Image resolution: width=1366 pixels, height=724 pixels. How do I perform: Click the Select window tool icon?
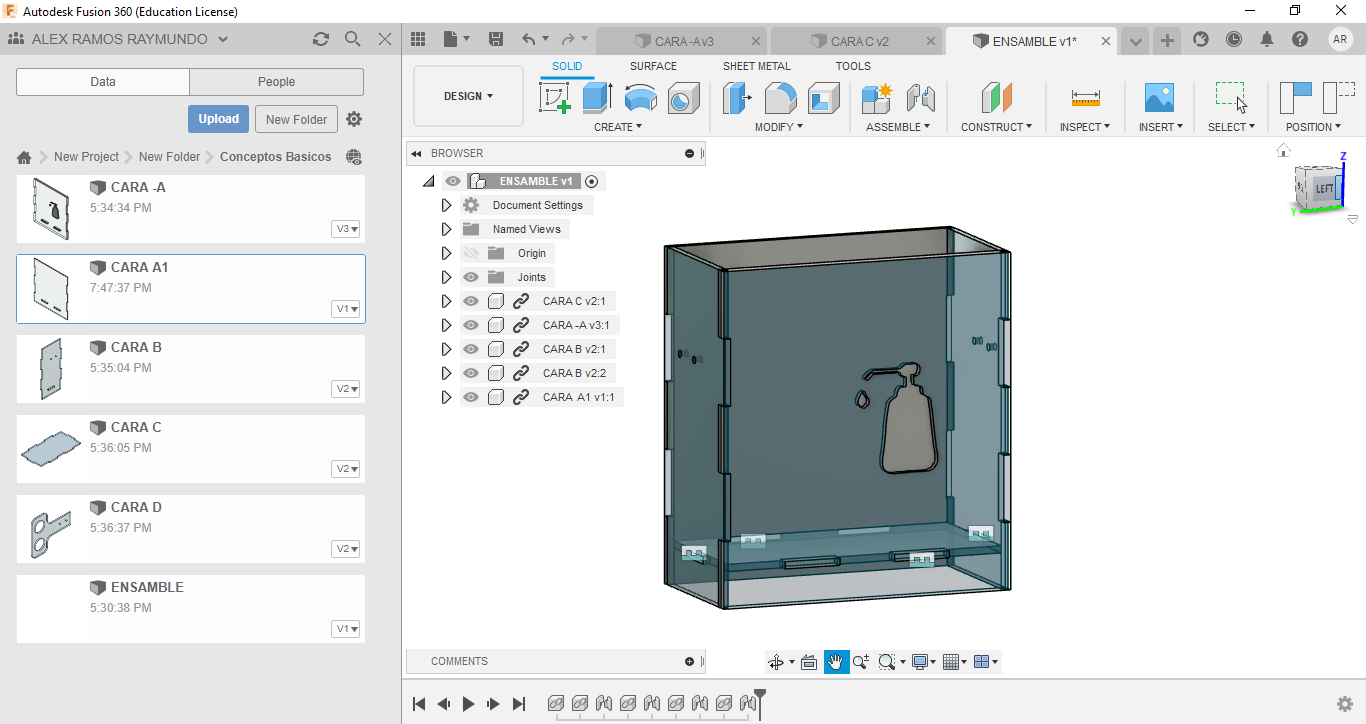pyautogui.click(x=1231, y=97)
